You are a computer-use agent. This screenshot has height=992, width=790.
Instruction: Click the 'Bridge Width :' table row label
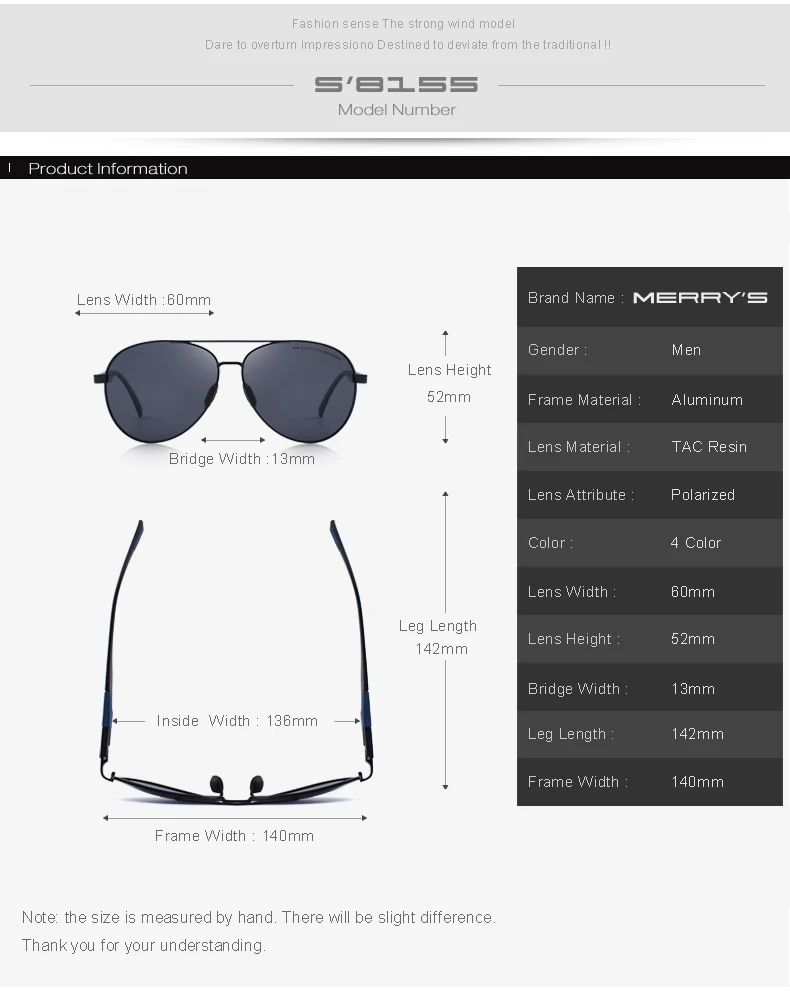(578, 689)
